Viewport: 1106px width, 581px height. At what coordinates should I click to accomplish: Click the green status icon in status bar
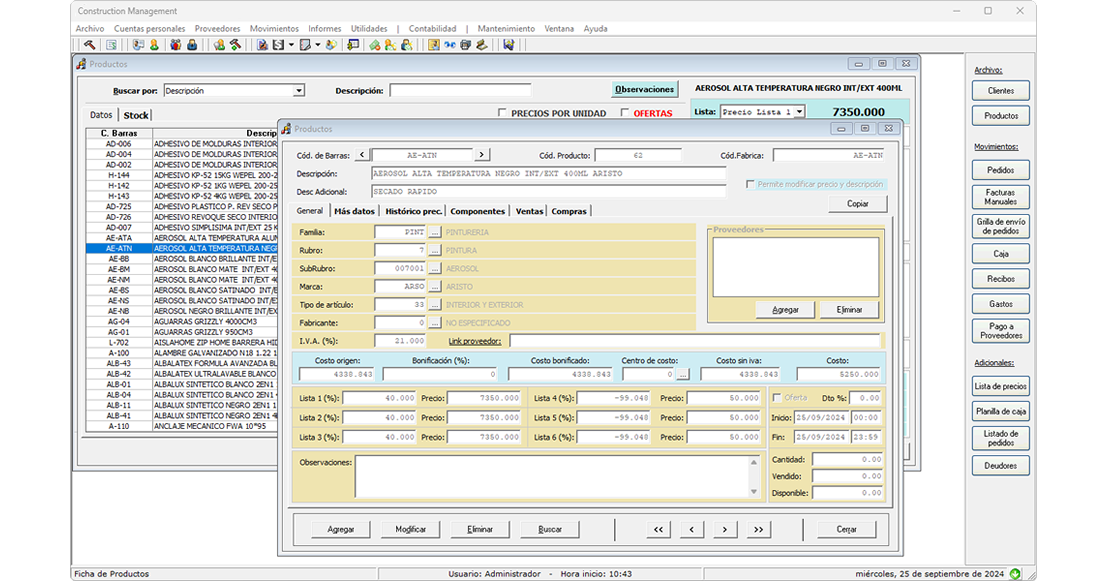coord(1015,574)
